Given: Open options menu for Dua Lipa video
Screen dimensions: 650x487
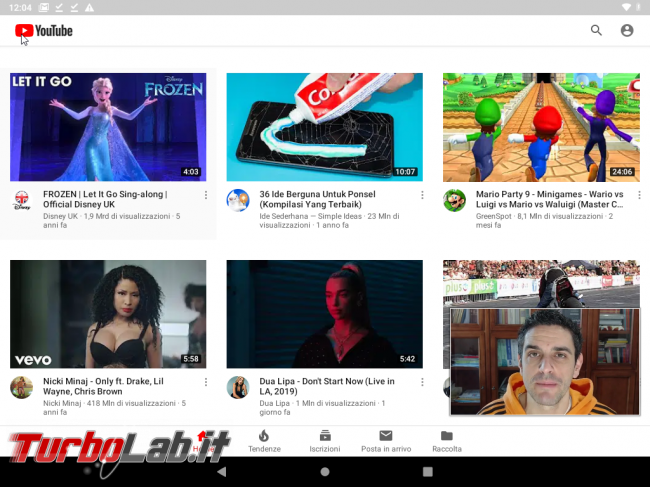Looking at the screenshot, I should coord(422,382).
